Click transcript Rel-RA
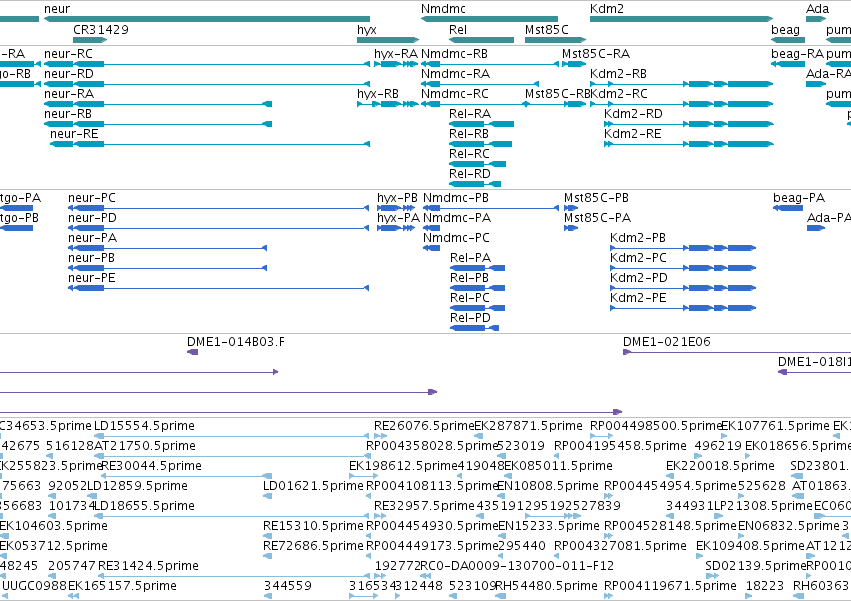 (x=470, y=114)
